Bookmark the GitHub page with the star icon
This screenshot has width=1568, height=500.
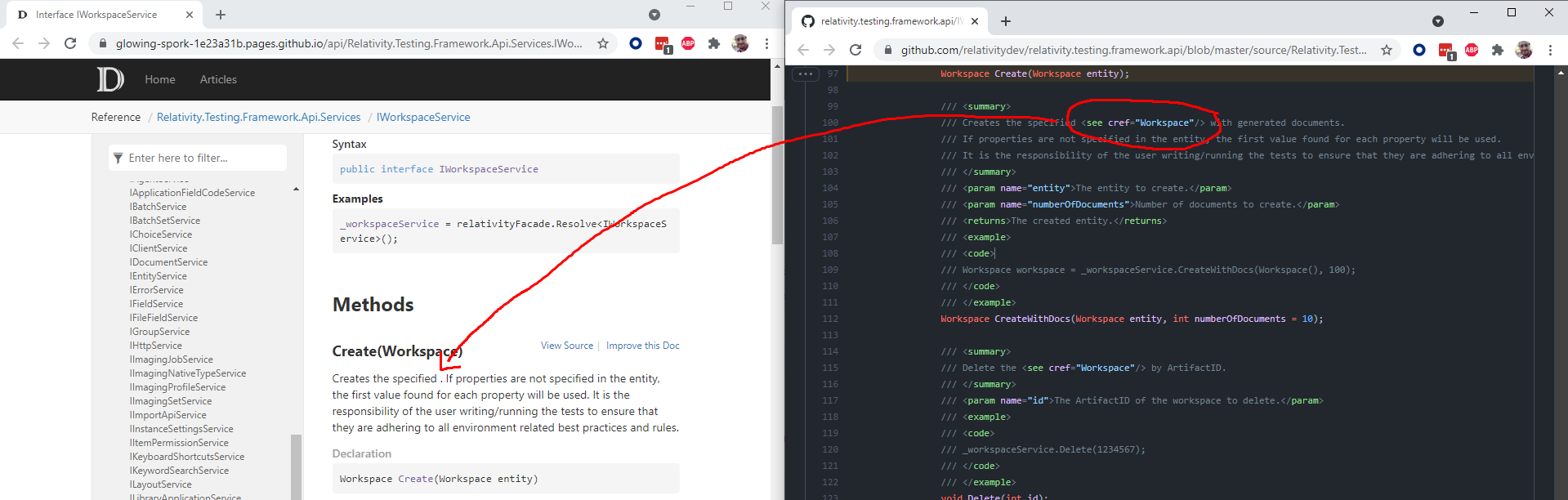pos(1387,50)
